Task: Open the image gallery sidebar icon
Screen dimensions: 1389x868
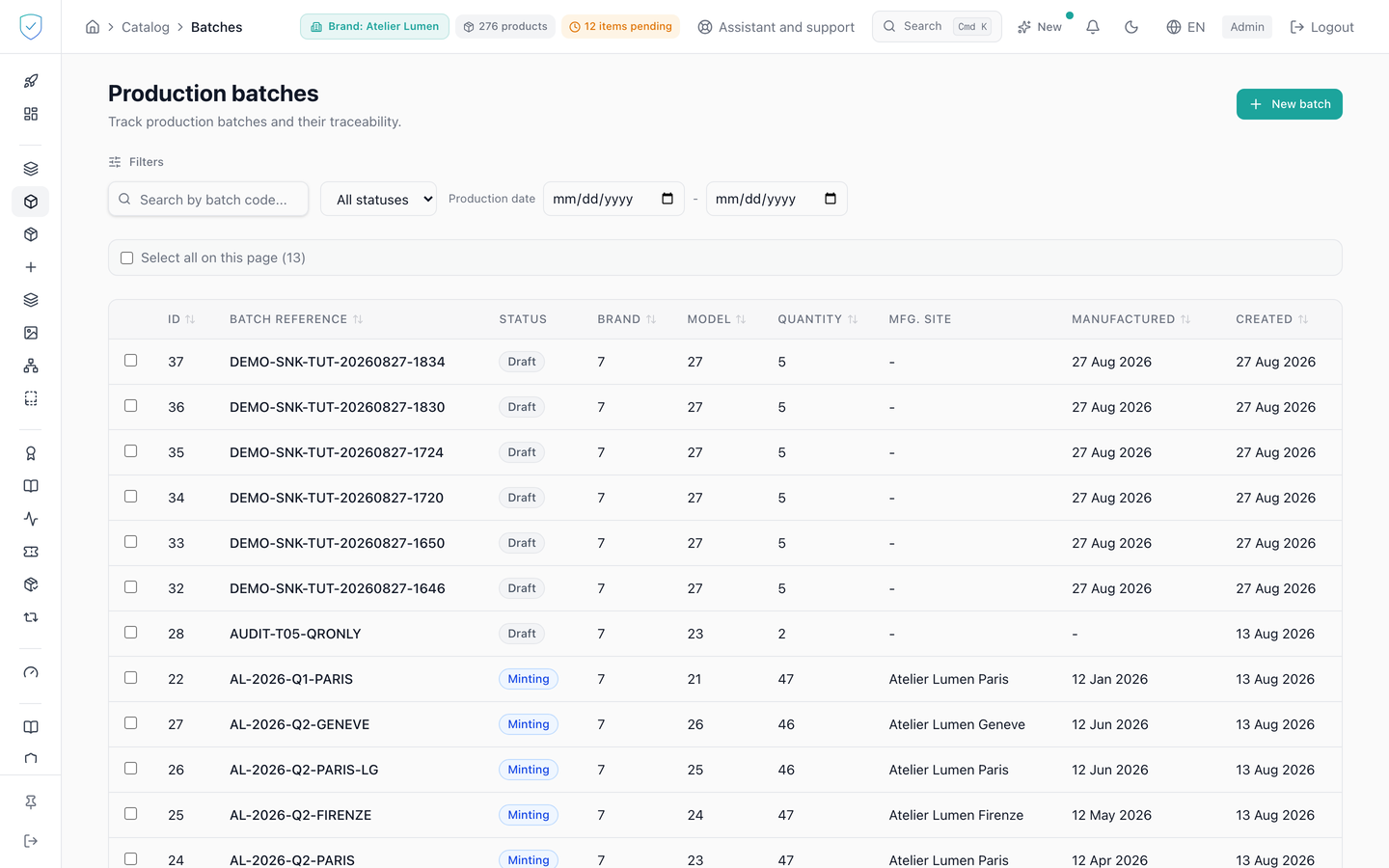Action: click(31, 333)
